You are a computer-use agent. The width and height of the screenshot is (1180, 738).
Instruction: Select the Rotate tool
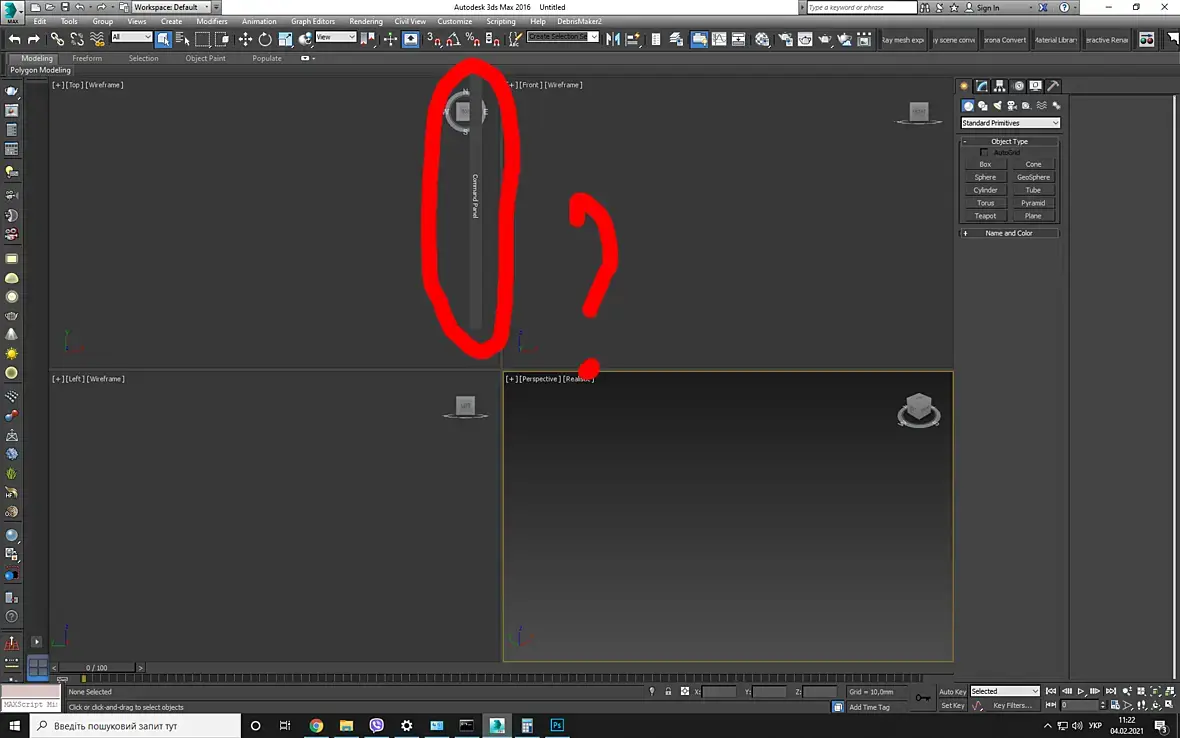tap(265, 39)
